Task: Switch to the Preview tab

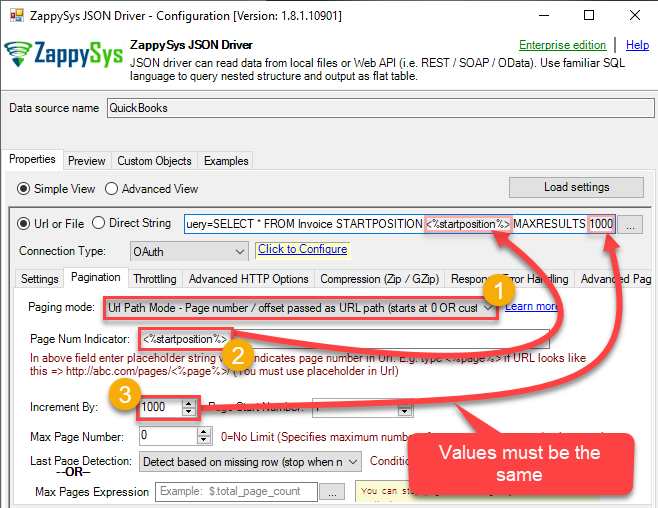Action: click(x=86, y=161)
